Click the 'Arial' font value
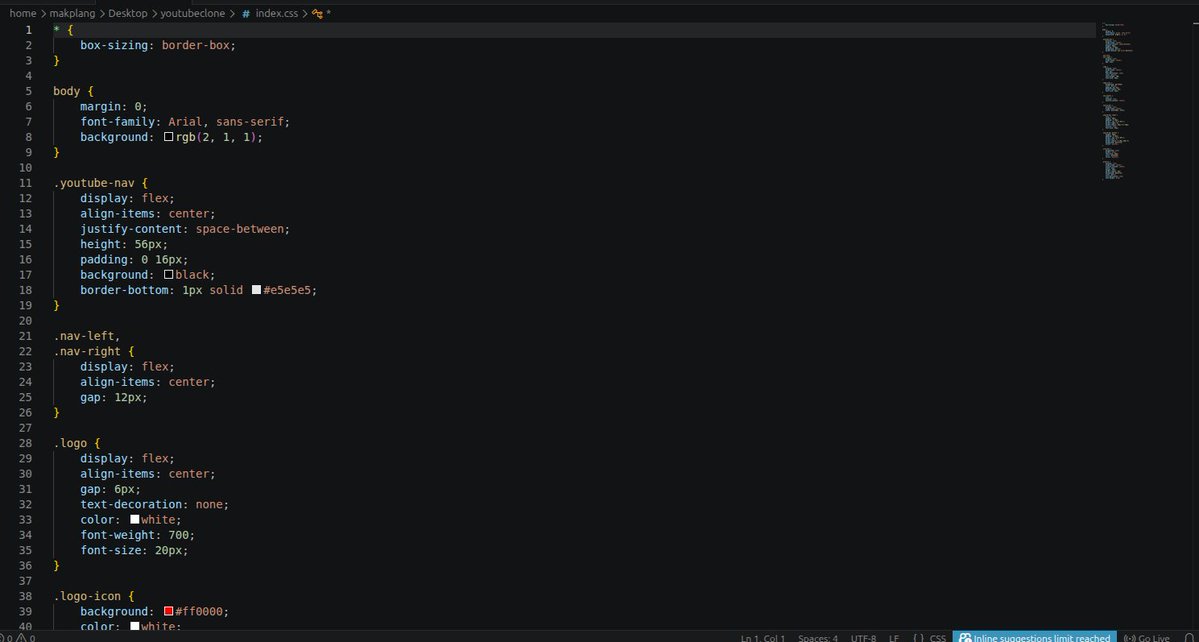Screen dimensions: 1199x642 pos(185,122)
